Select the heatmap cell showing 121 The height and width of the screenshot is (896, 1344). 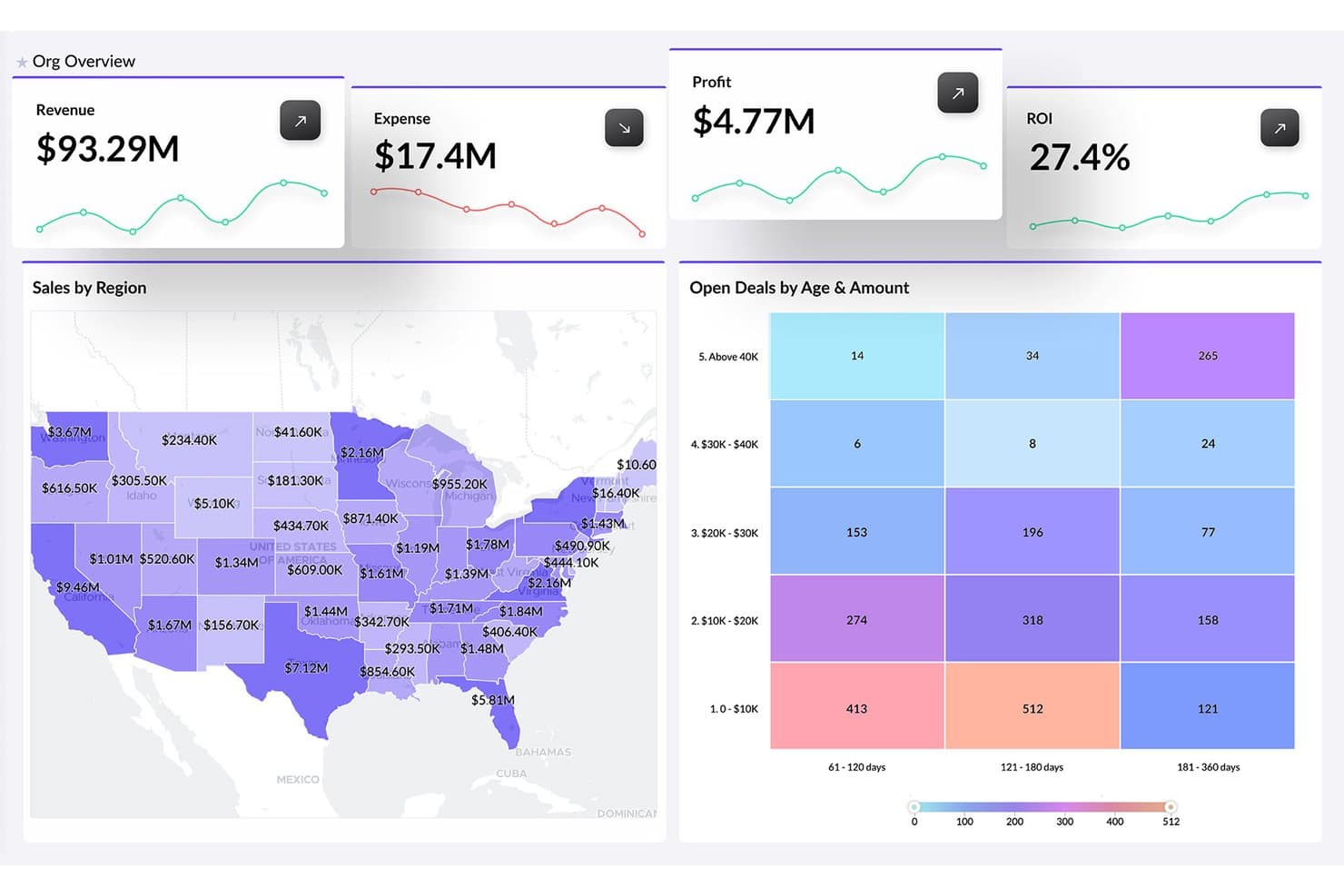point(1208,706)
